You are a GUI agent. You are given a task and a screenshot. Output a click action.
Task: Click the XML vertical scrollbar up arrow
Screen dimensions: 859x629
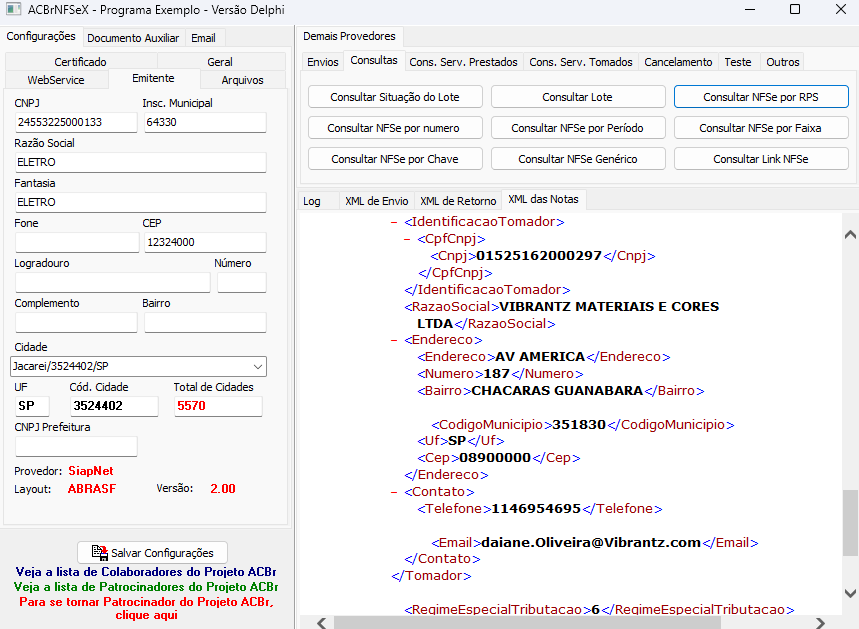pyautogui.click(x=850, y=235)
